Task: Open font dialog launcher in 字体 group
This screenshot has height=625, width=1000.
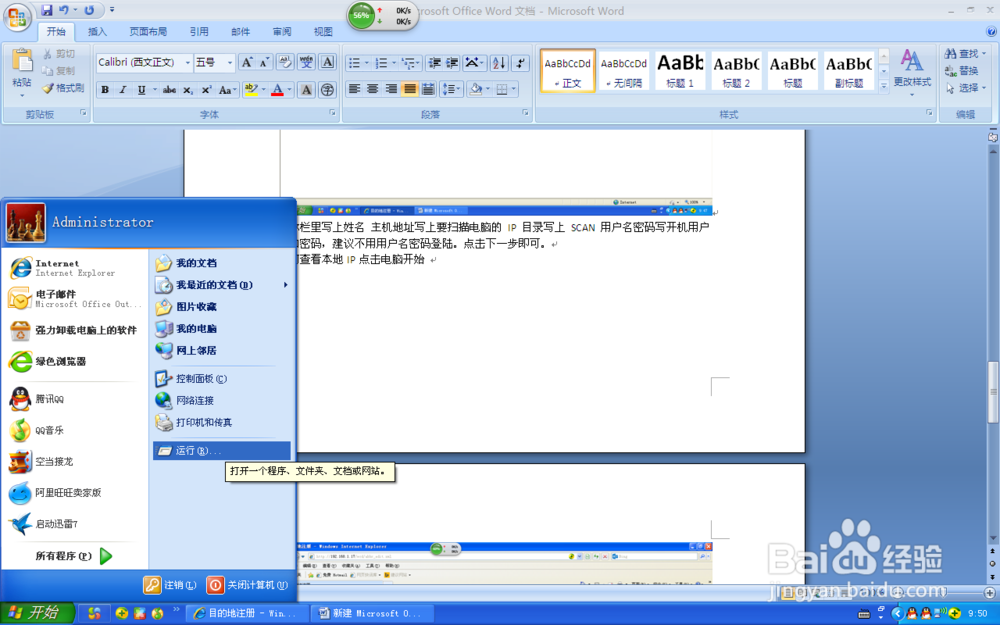Action: tap(332, 113)
